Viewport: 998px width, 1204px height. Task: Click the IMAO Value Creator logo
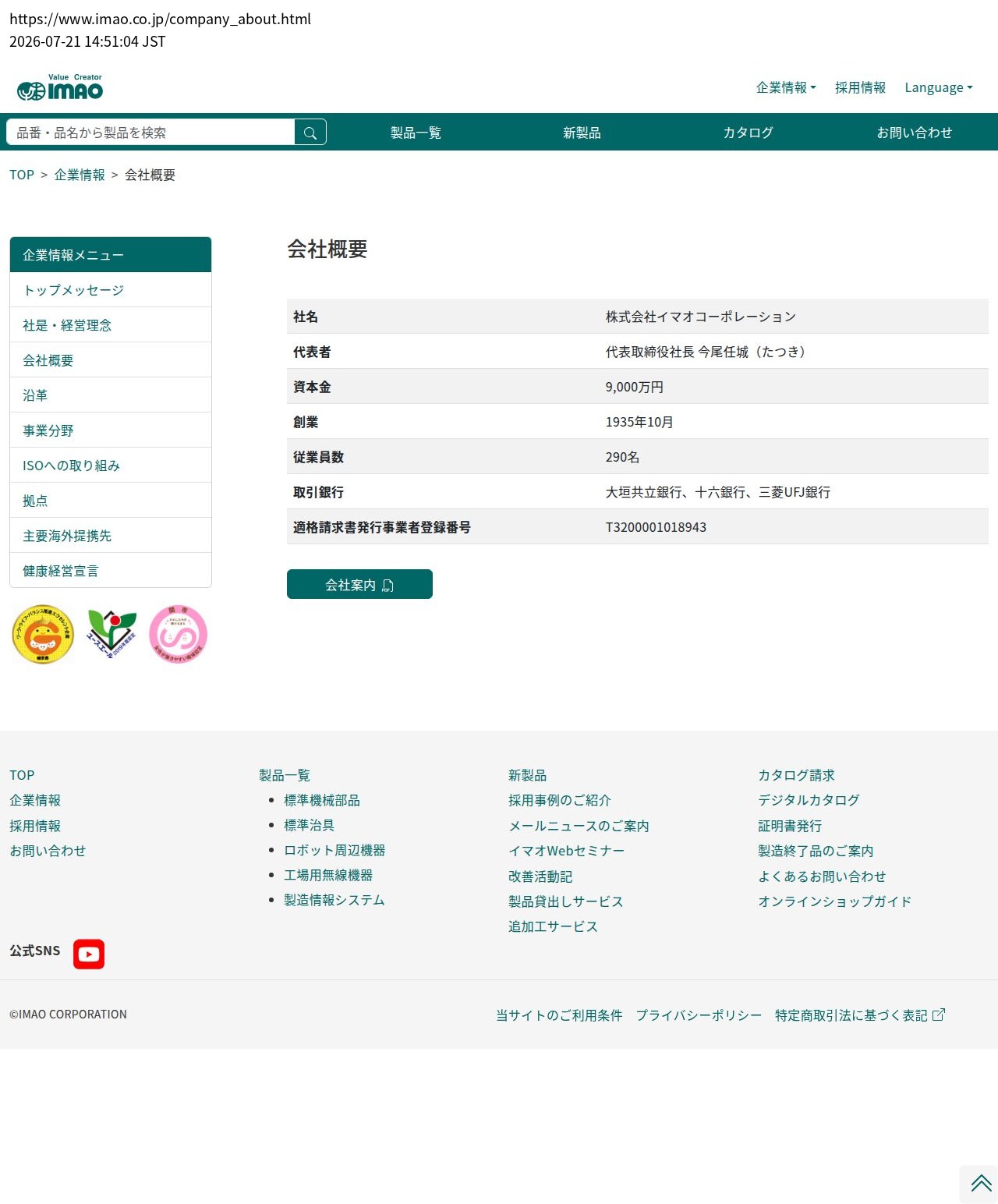point(60,87)
